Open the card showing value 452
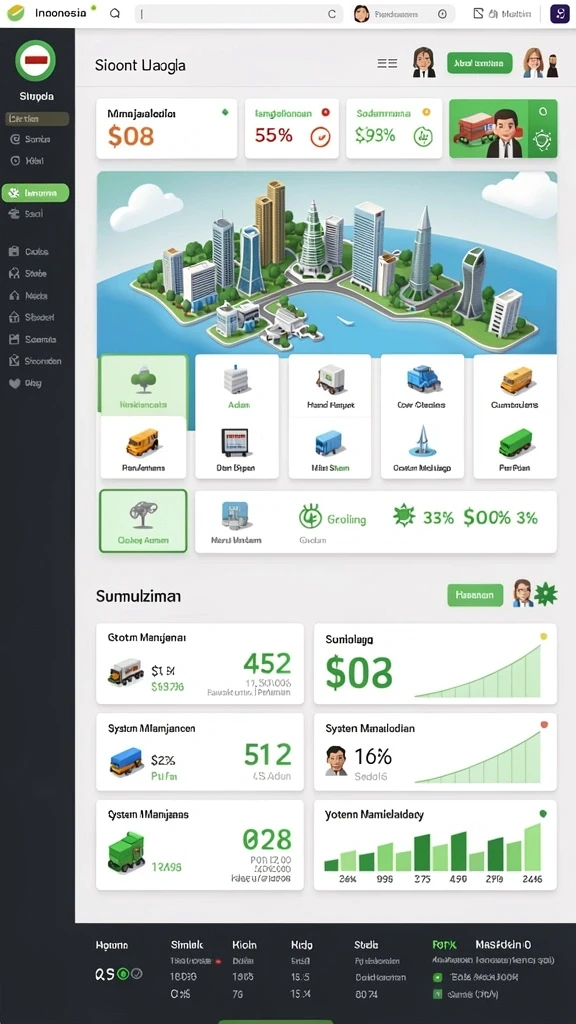 (200, 664)
